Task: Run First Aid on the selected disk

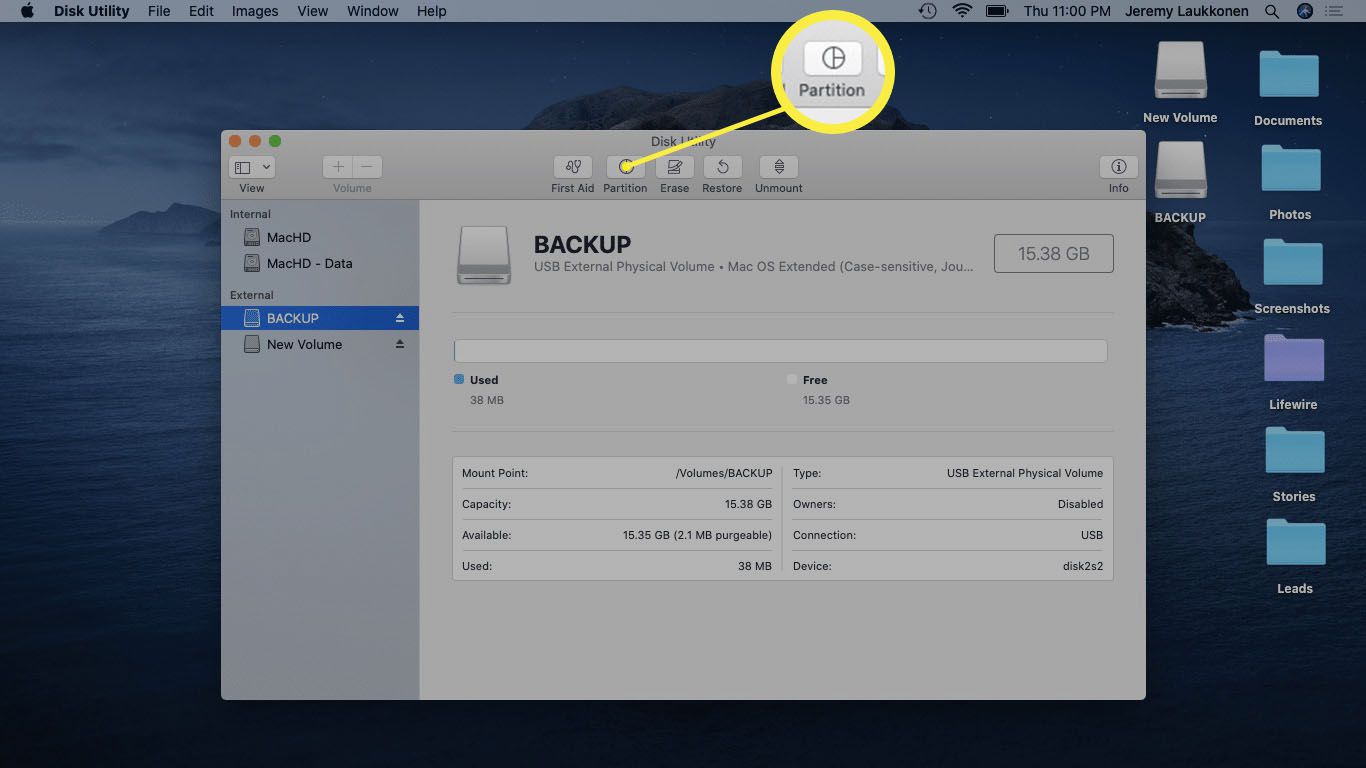Action: point(573,167)
